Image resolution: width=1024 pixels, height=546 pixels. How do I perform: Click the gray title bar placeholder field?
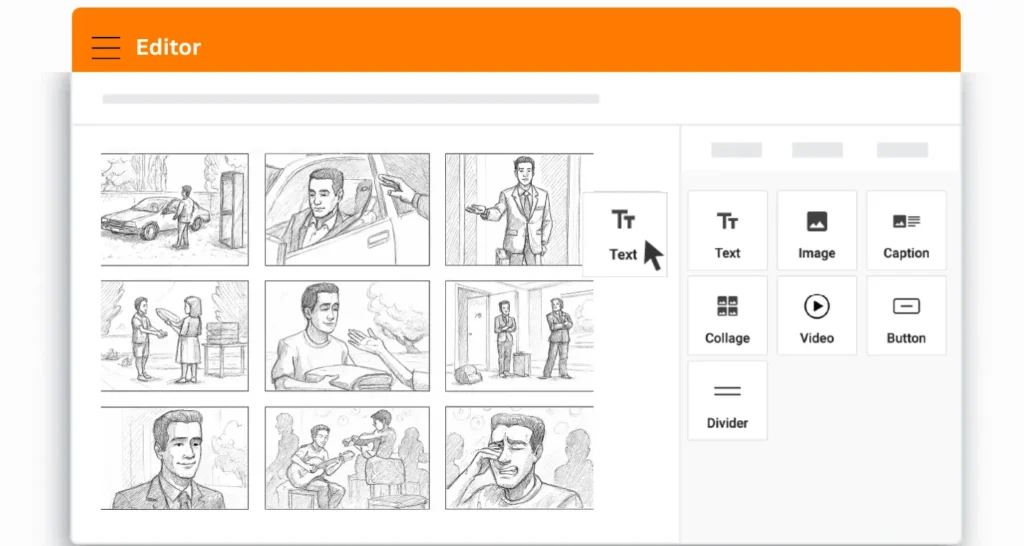click(x=351, y=99)
